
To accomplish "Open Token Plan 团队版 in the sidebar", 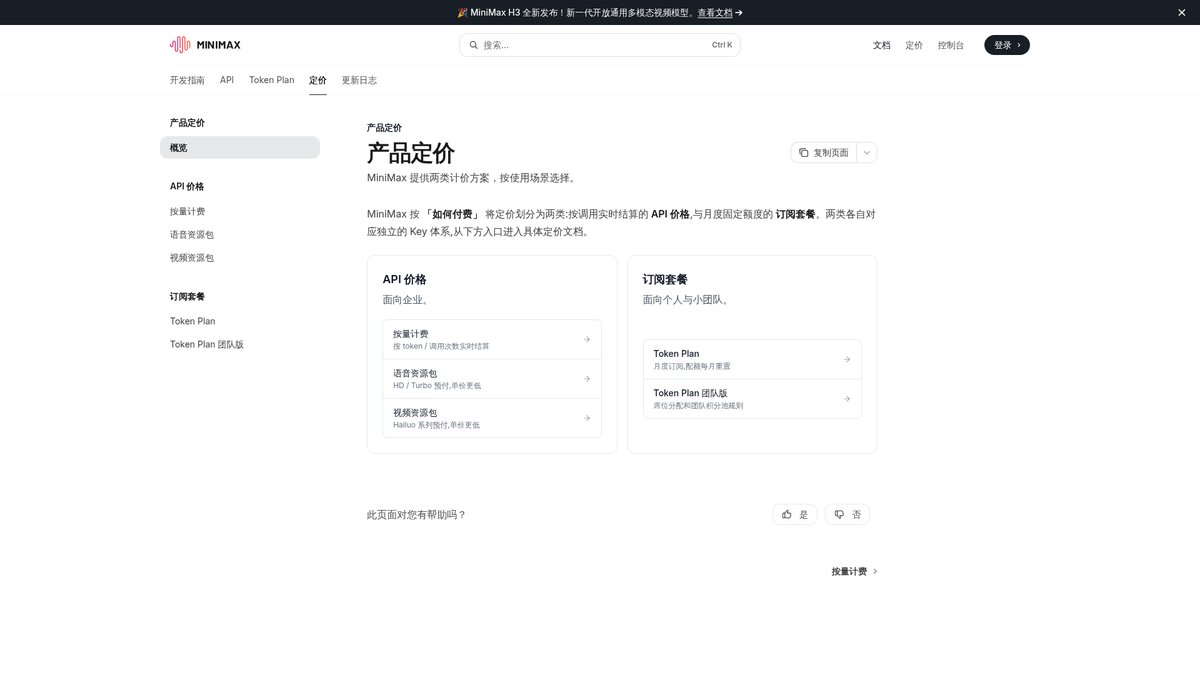I will [x=207, y=344].
